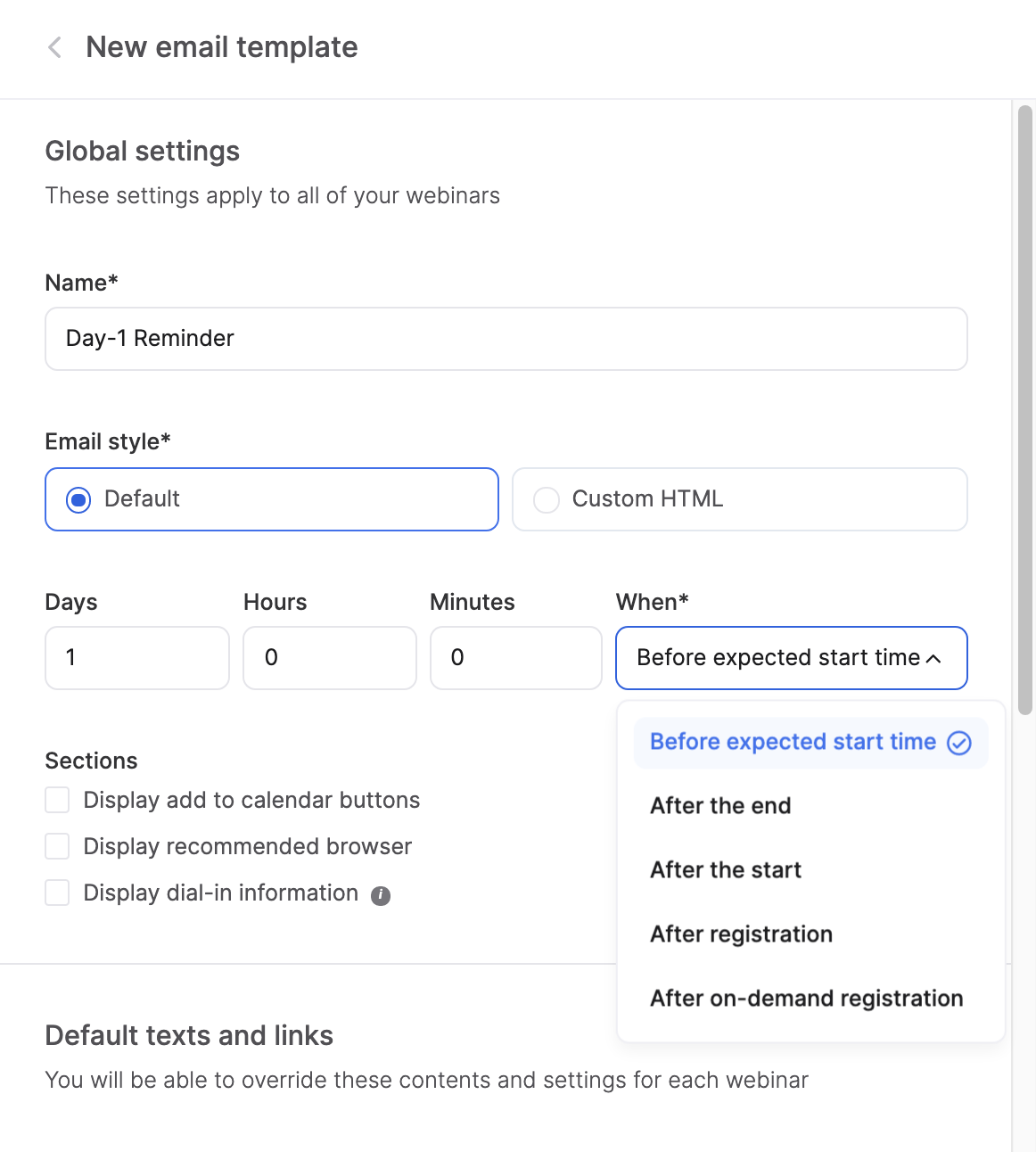Screen dimensions: 1036x1152
Task: Select After on-demand registration option
Action: pyautogui.click(x=805, y=998)
